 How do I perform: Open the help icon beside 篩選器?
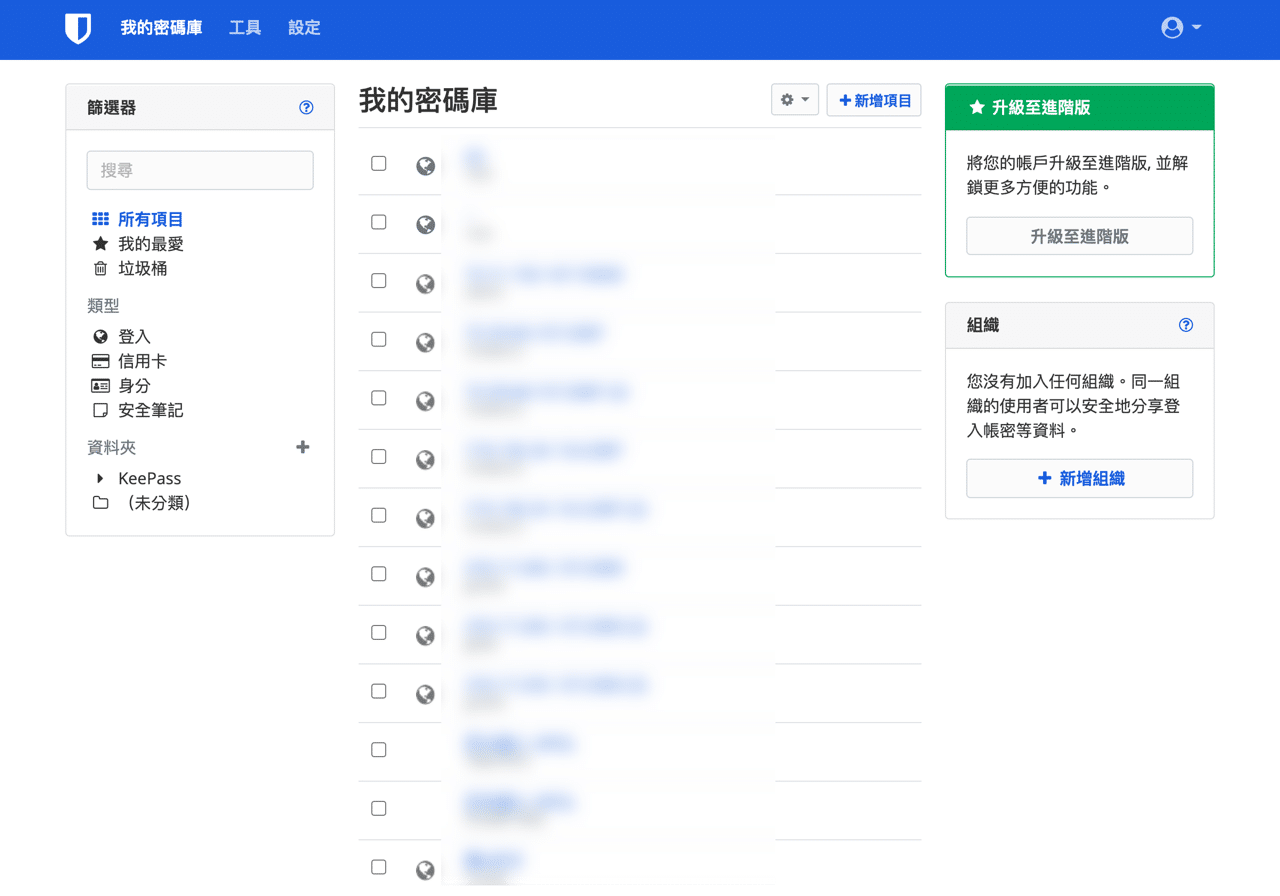click(x=306, y=108)
